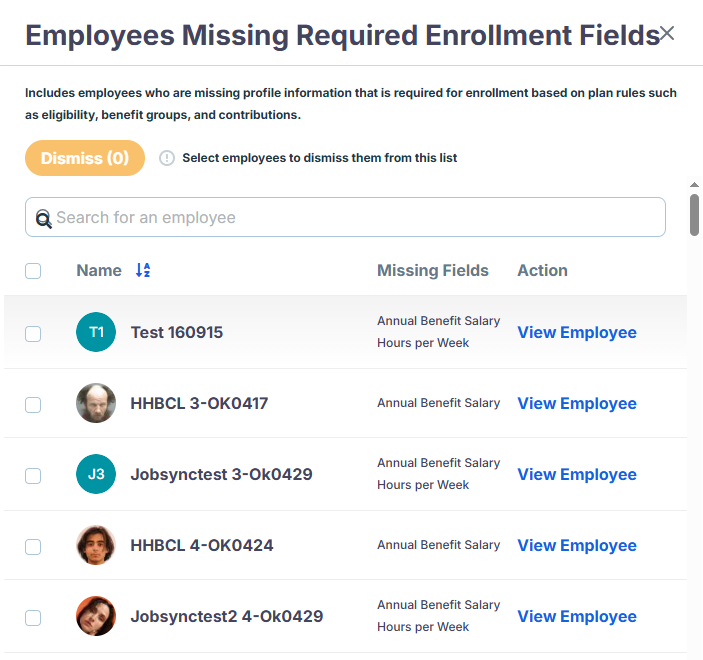
Task: Click the Name sort A-Z icon
Action: [143, 270]
